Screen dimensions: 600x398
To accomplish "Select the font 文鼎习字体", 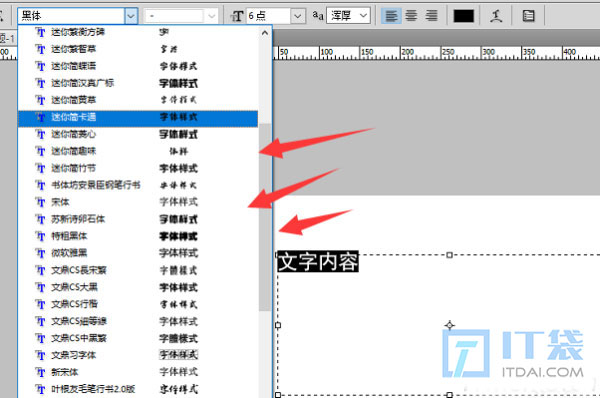I will tap(138, 355).
